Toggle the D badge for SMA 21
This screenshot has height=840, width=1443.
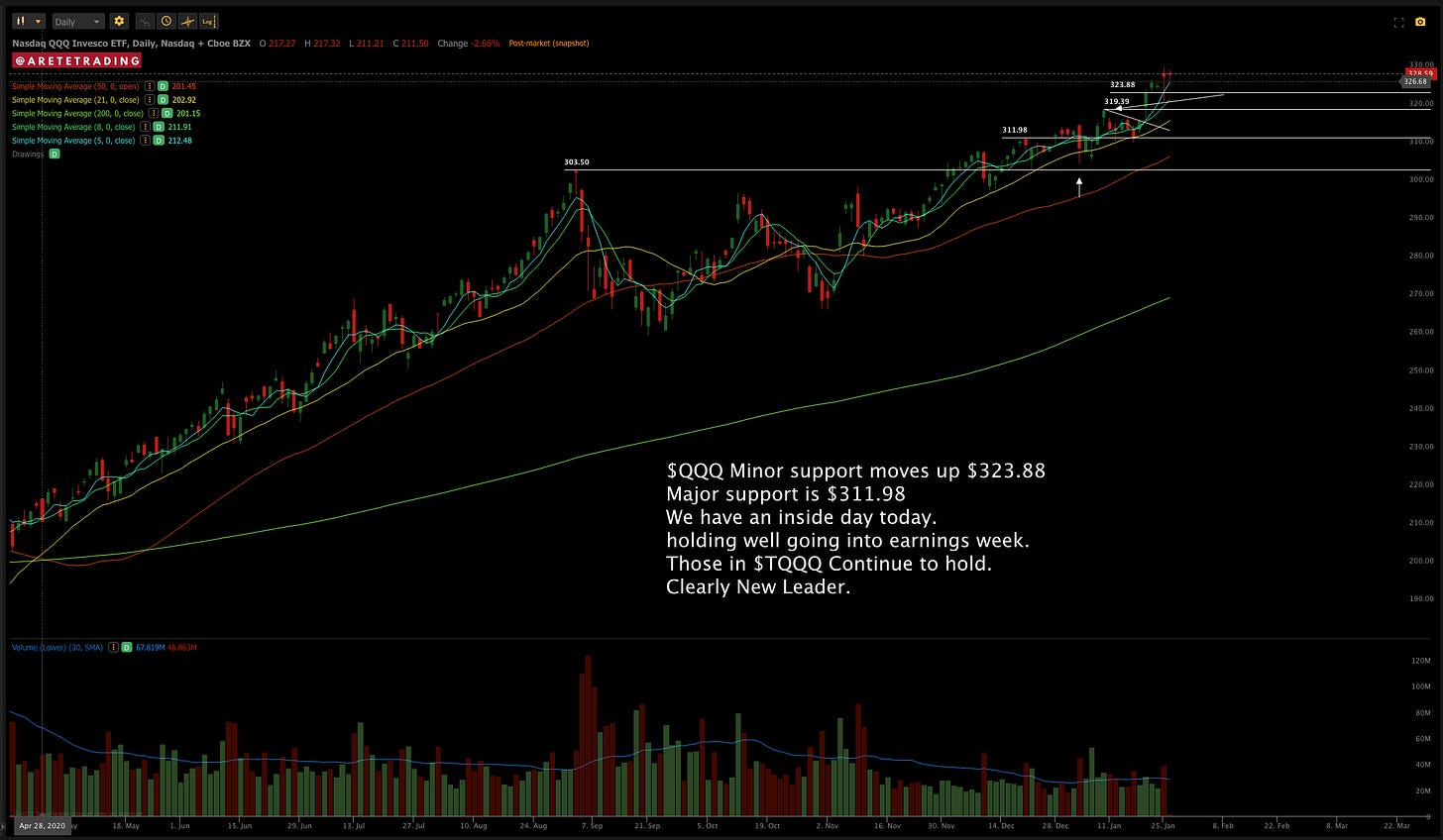click(163, 100)
